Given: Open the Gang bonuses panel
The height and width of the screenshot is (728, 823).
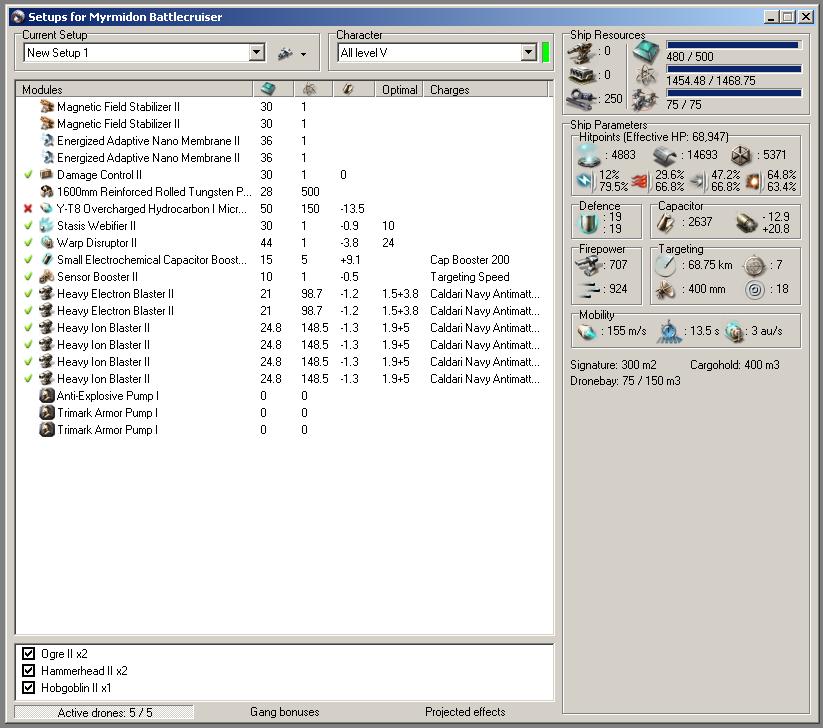Looking at the screenshot, I should (x=284, y=712).
